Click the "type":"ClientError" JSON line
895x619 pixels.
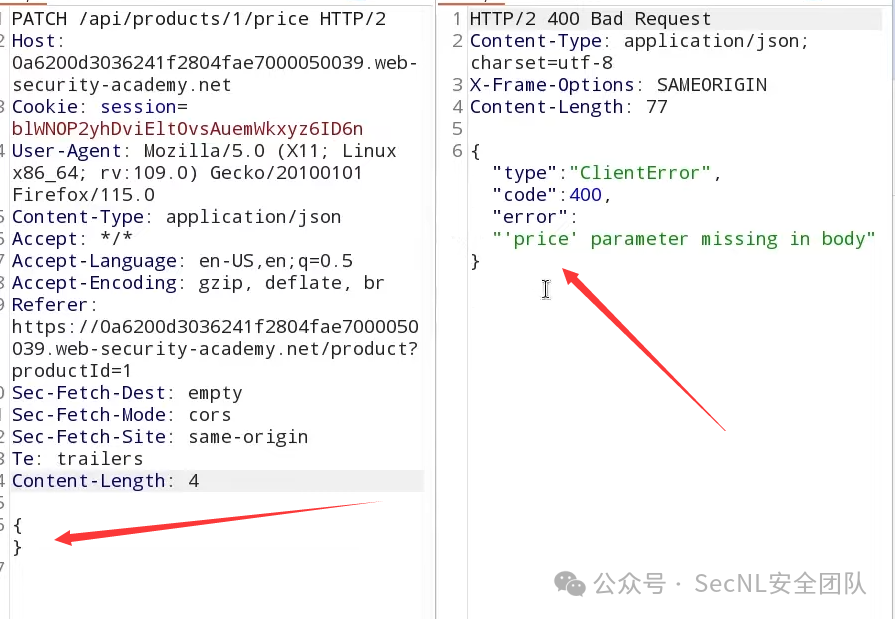(607, 173)
